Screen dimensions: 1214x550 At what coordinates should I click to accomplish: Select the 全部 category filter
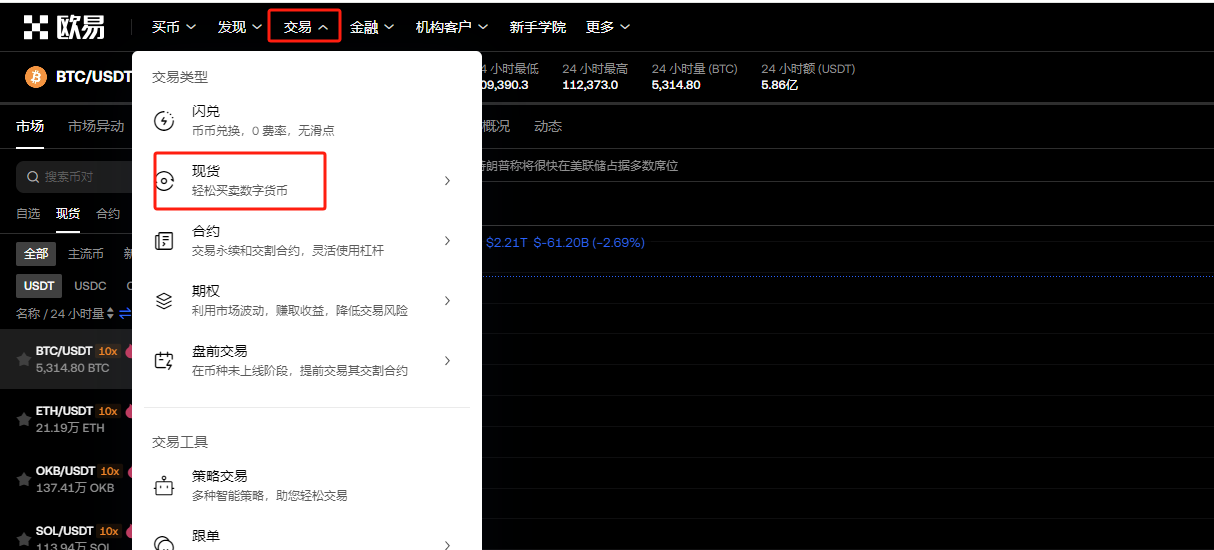pyautogui.click(x=36, y=254)
